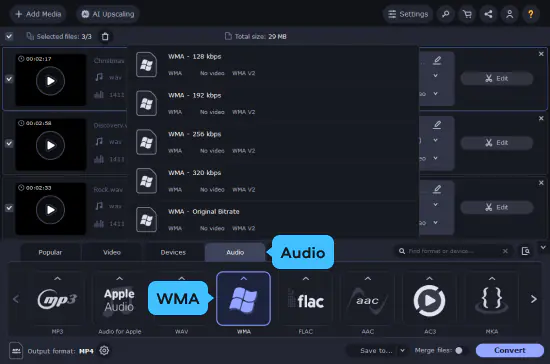Viewport: 550px width, 364px height.
Task: Expand the Save to dropdown arrow
Action: click(402, 350)
